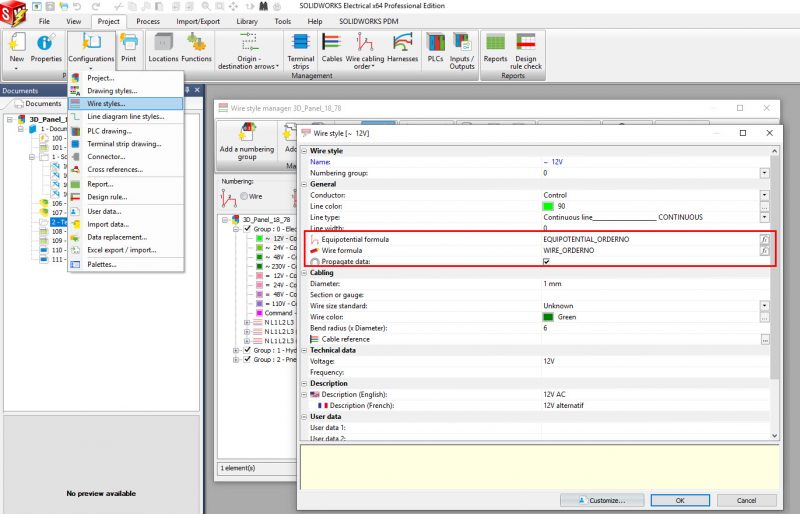Image resolution: width=800 pixels, height=514 pixels.
Task: Edit the Name field value 12V
Action: (x=655, y=162)
